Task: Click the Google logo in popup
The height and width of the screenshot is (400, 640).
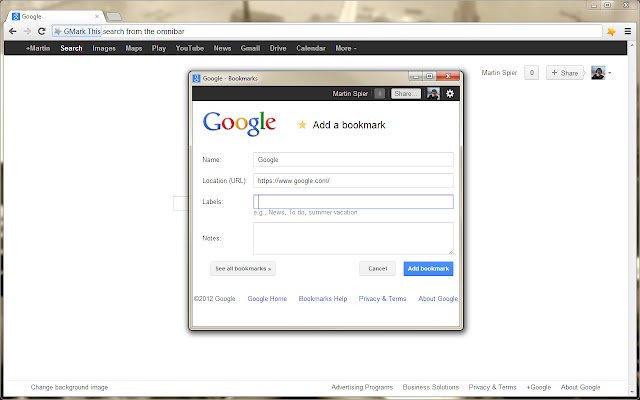Action: 240,124
